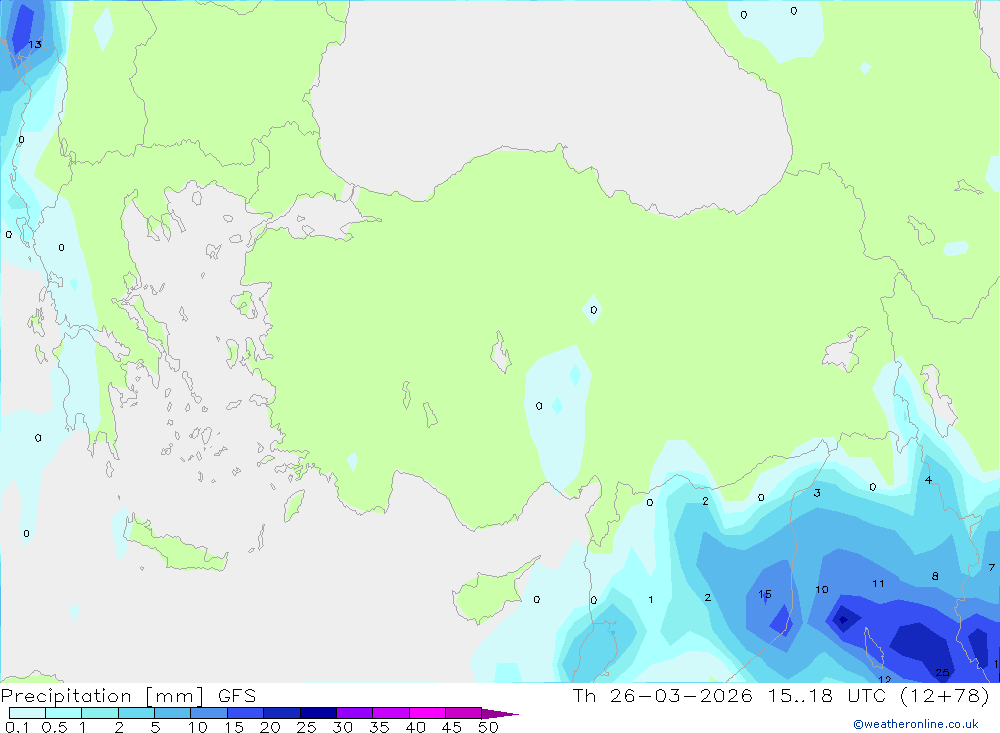The image size is (1000, 733).
Task: Click the 5–10 mm legend color swatch
Action: point(173,713)
